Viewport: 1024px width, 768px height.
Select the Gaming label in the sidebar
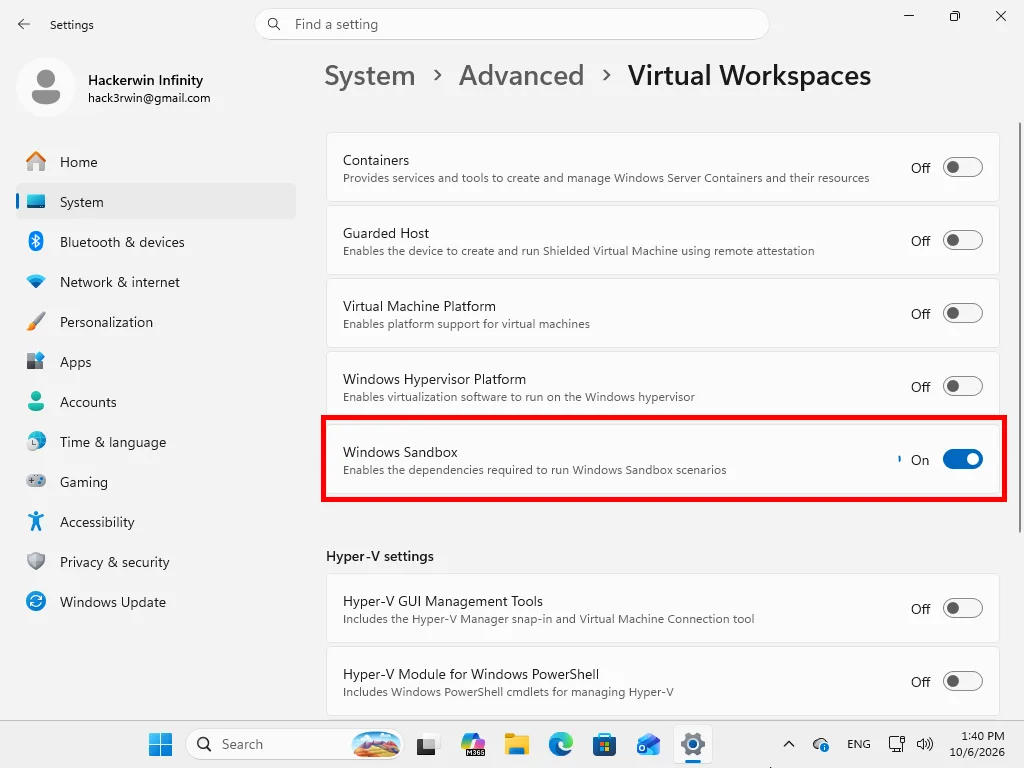[x=84, y=482]
